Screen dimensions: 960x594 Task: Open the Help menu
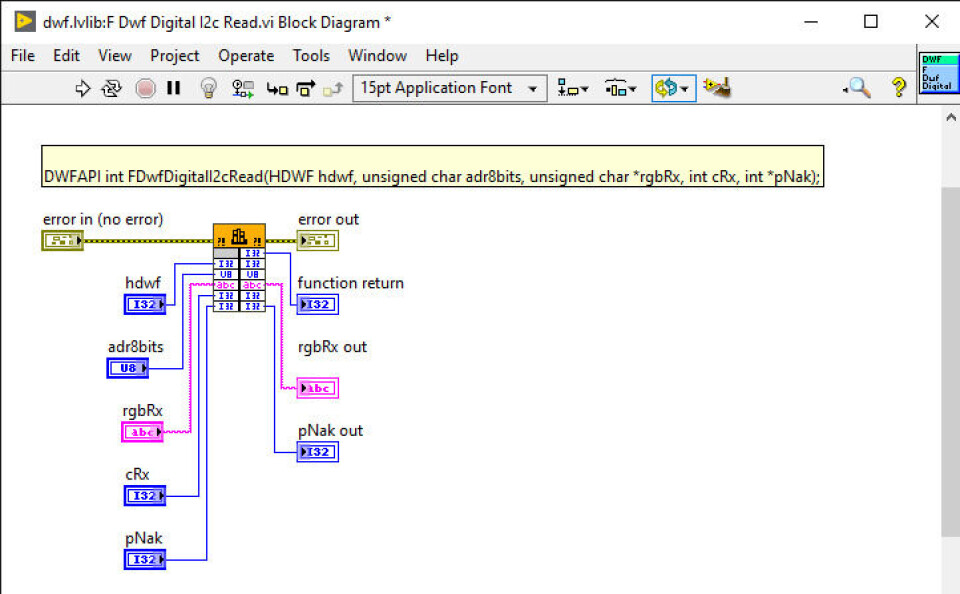[441, 56]
